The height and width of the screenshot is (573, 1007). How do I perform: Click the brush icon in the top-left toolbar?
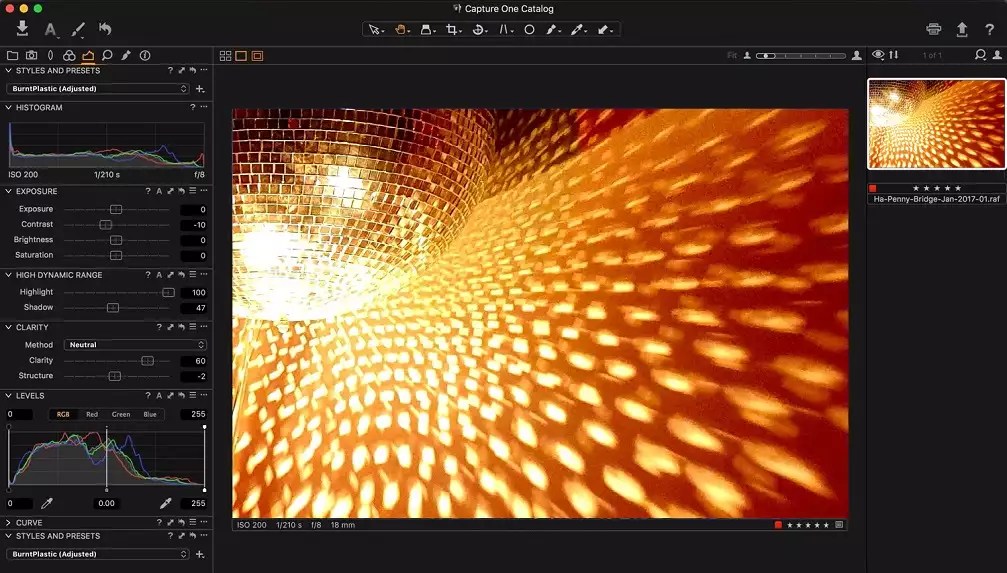coord(78,29)
